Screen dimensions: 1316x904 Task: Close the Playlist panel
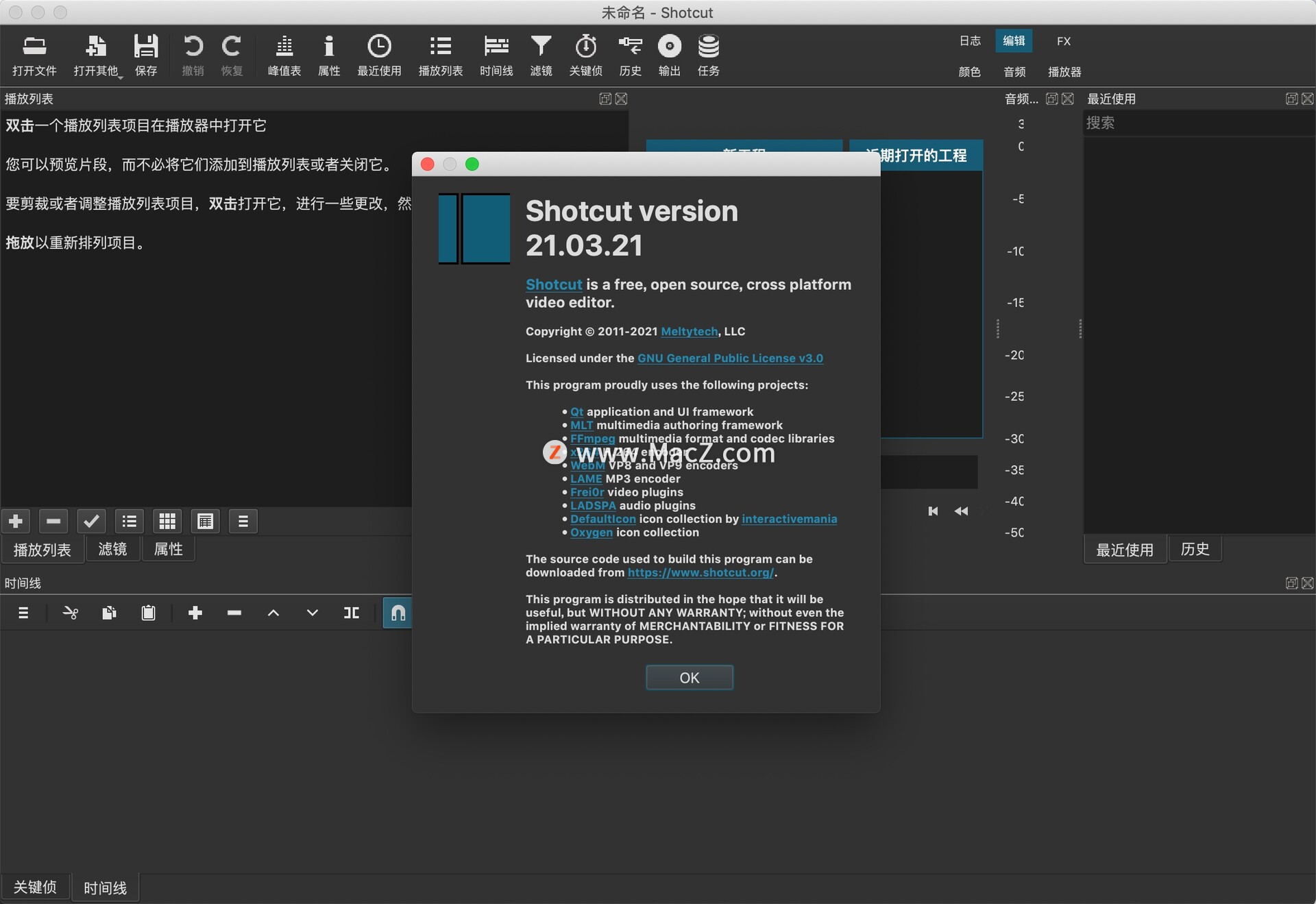[x=621, y=99]
